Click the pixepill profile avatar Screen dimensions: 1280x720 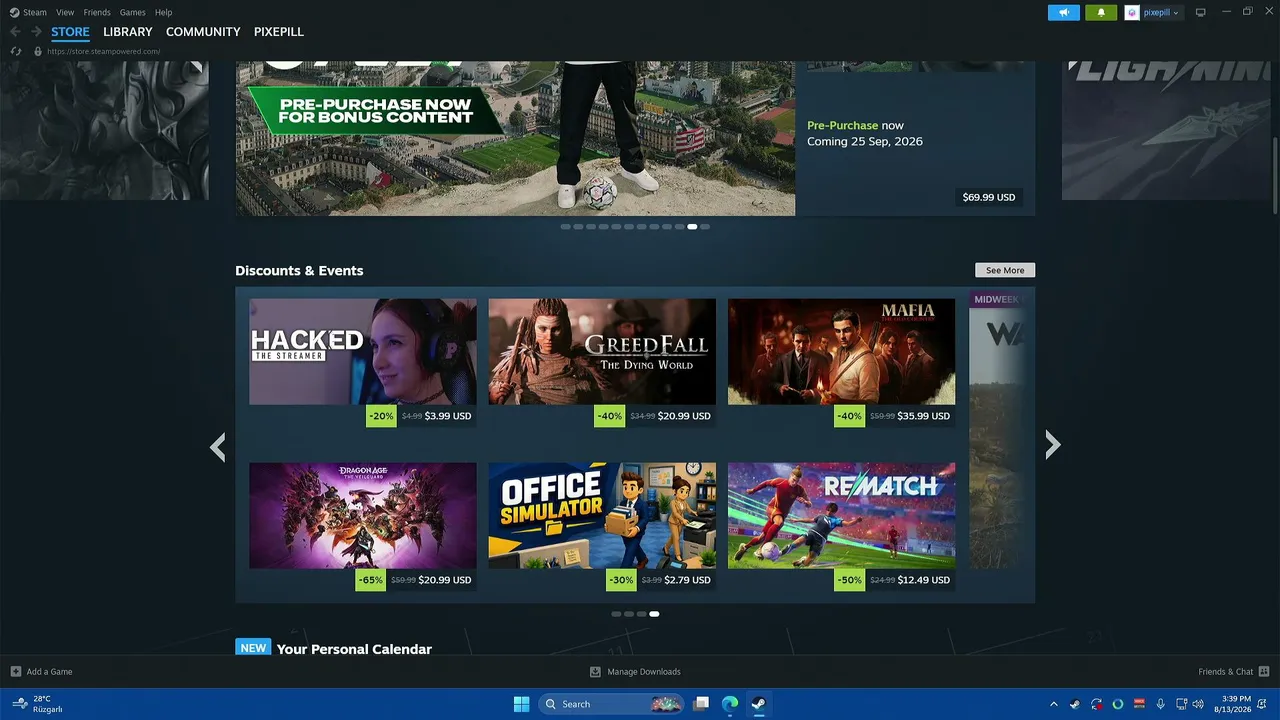tap(1132, 12)
